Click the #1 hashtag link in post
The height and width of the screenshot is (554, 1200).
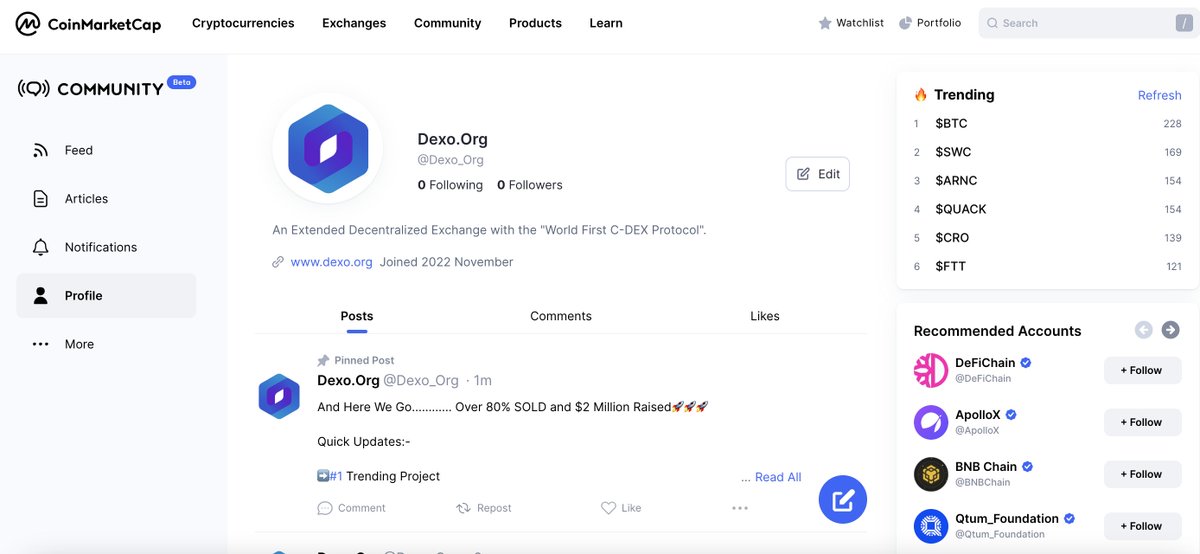[x=336, y=476]
